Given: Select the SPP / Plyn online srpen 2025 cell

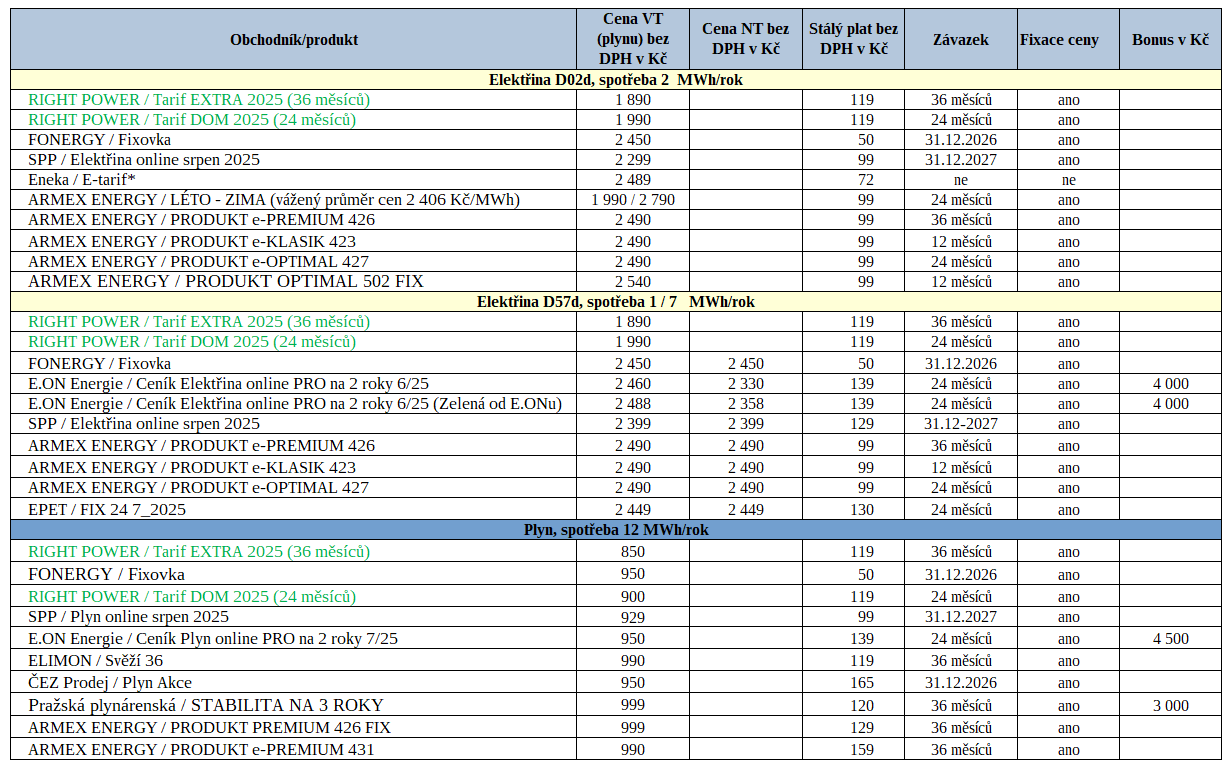Looking at the screenshot, I should pos(294,616).
